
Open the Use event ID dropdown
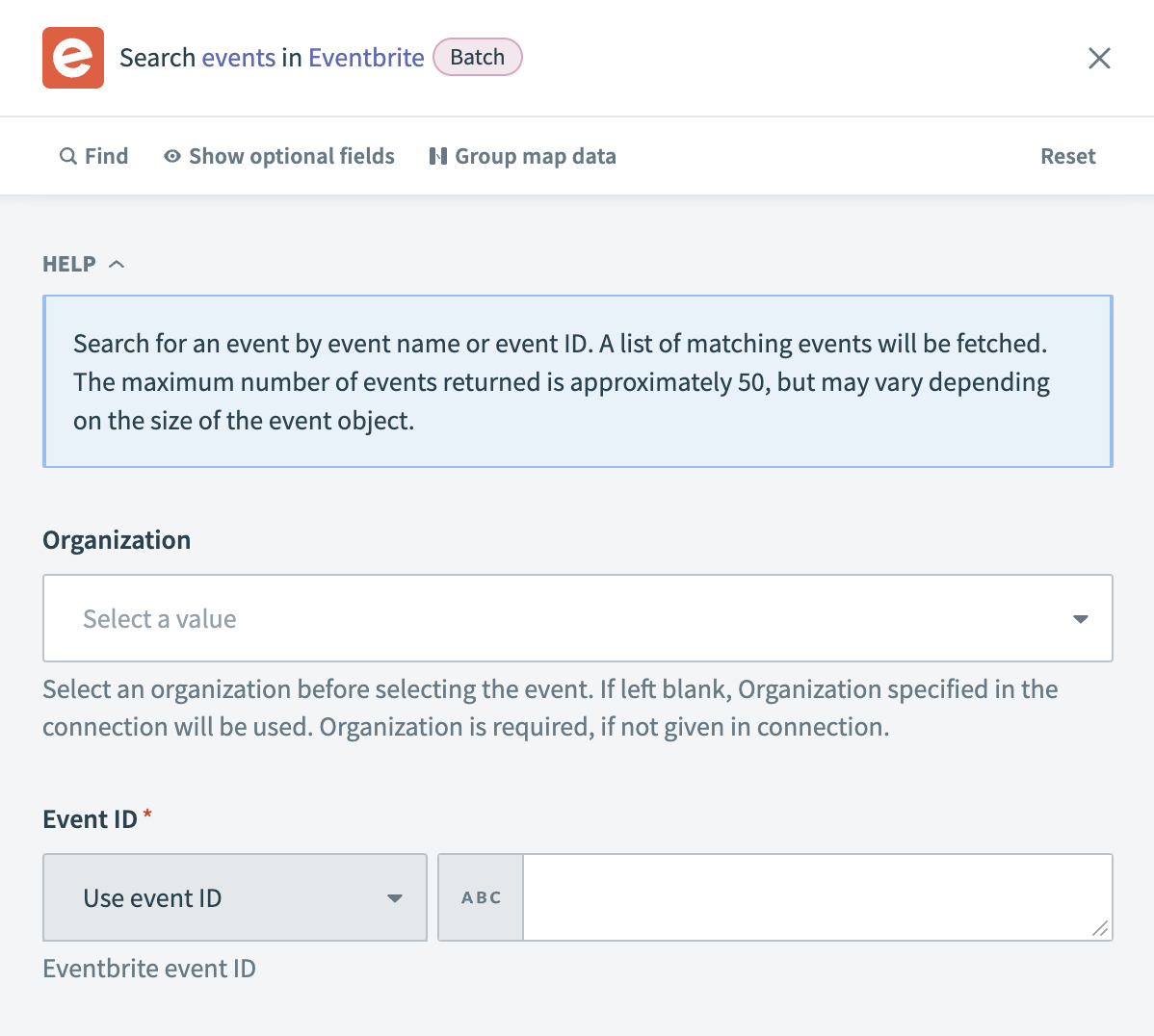point(234,896)
